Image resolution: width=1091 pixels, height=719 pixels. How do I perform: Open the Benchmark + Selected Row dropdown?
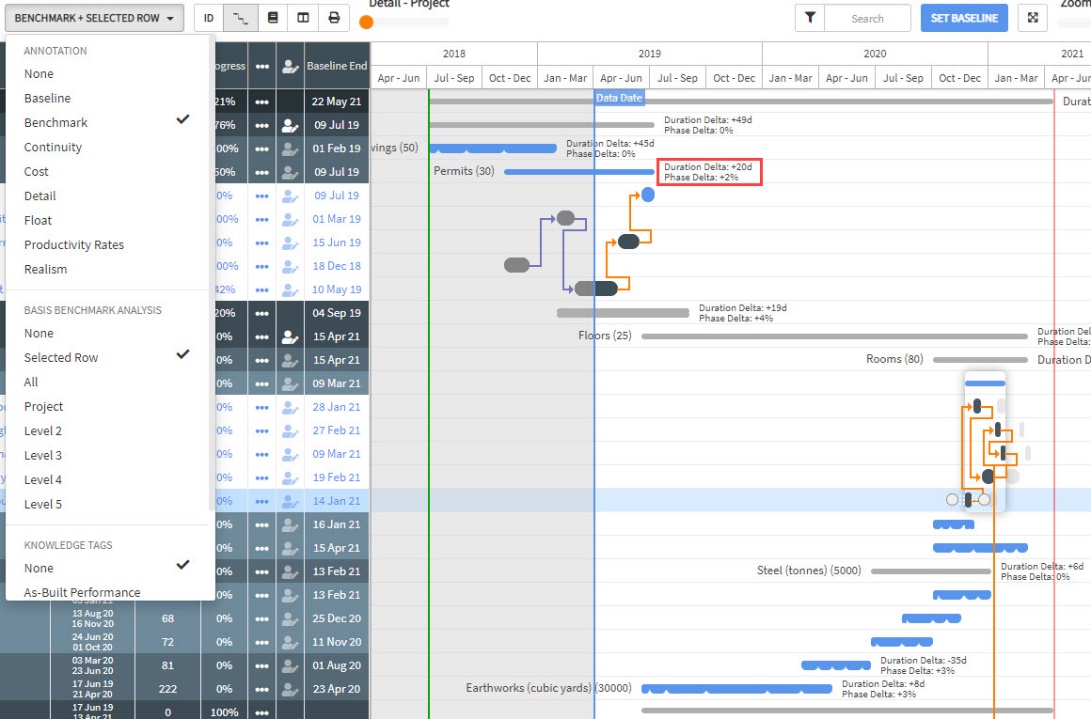[93, 18]
